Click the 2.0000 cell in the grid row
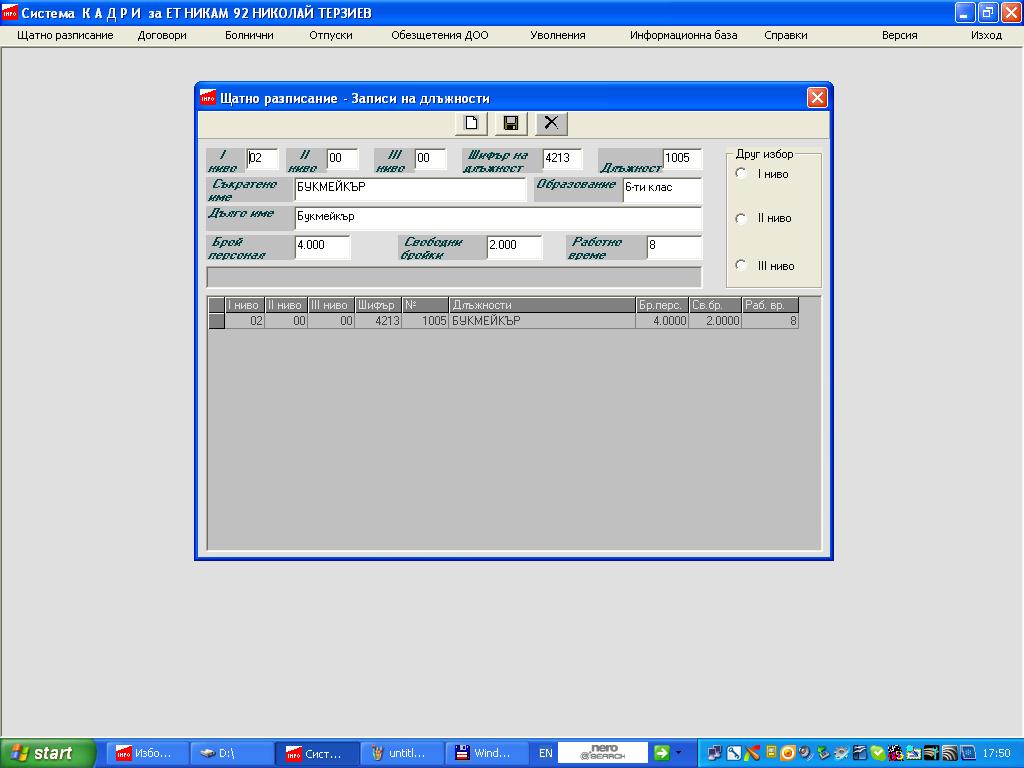Image resolution: width=1024 pixels, height=768 pixels. click(715, 321)
